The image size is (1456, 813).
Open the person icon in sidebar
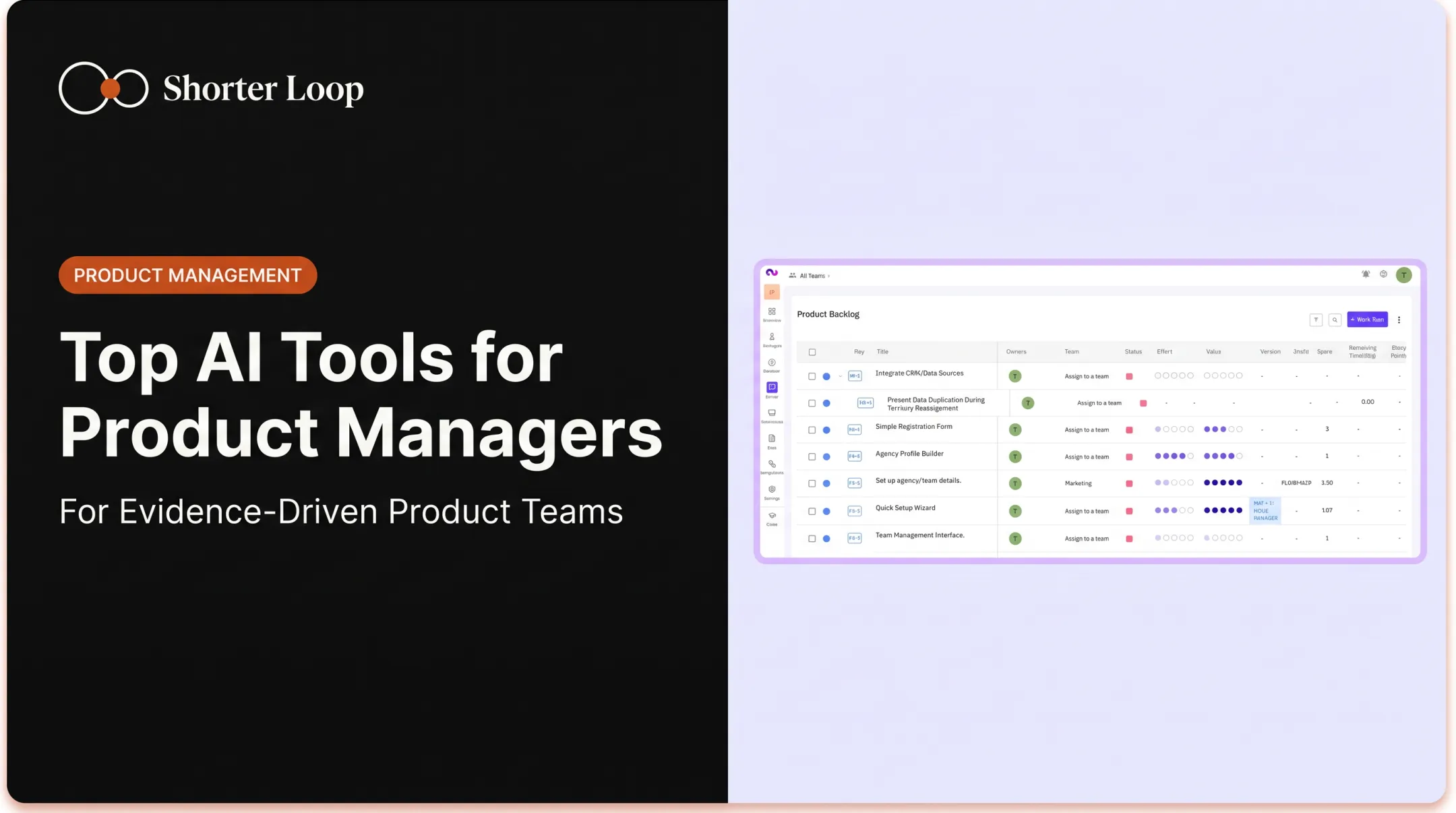click(772, 336)
